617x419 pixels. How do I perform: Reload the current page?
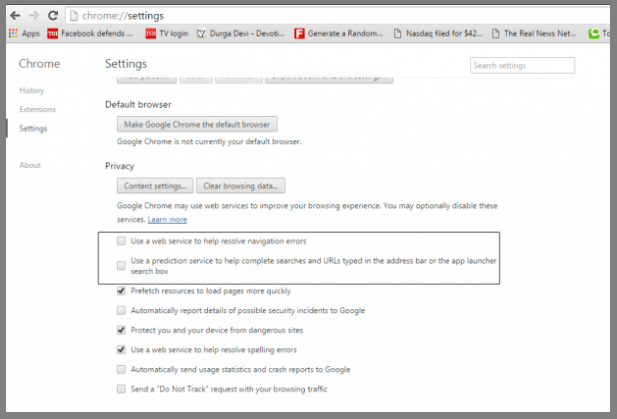click(52, 16)
